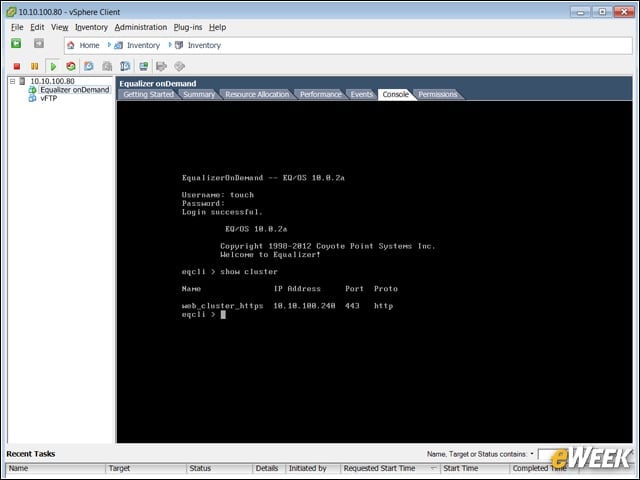Switch to the Resource Allocation tab

tap(257, 94)
